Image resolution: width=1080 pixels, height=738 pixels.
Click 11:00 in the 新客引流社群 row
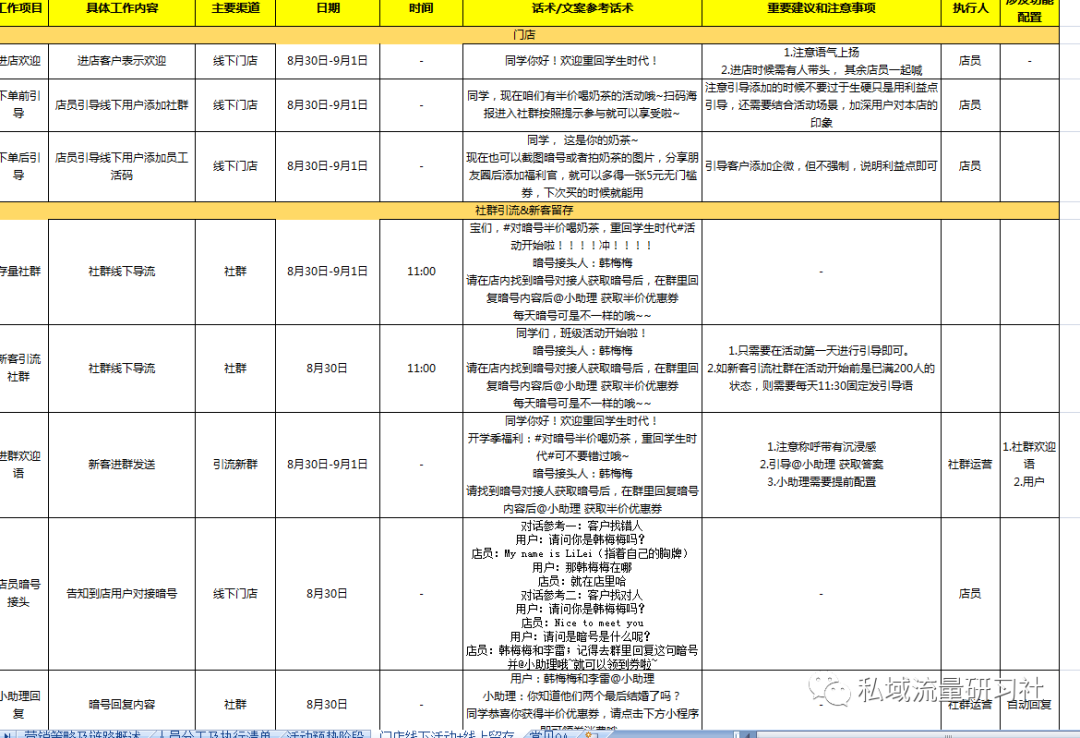tap(422, 369)
